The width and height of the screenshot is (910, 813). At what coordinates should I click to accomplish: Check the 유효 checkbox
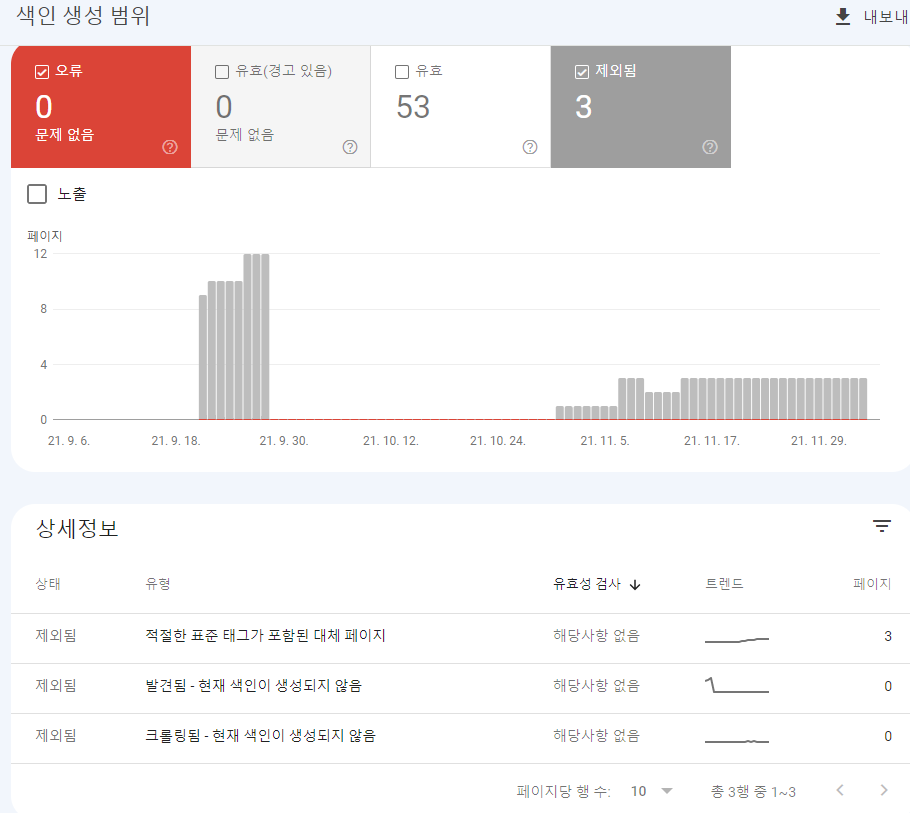pos(402,72)
